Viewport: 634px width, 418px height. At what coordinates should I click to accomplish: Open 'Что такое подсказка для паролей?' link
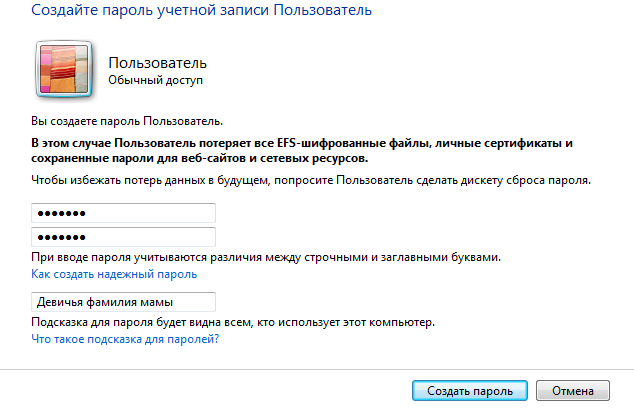125,339
